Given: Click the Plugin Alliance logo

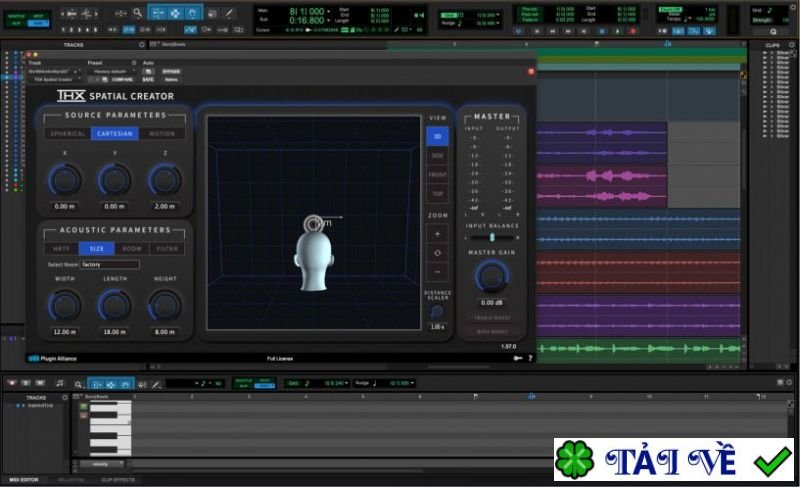Looking at the screenshot, I should (53, 358).
